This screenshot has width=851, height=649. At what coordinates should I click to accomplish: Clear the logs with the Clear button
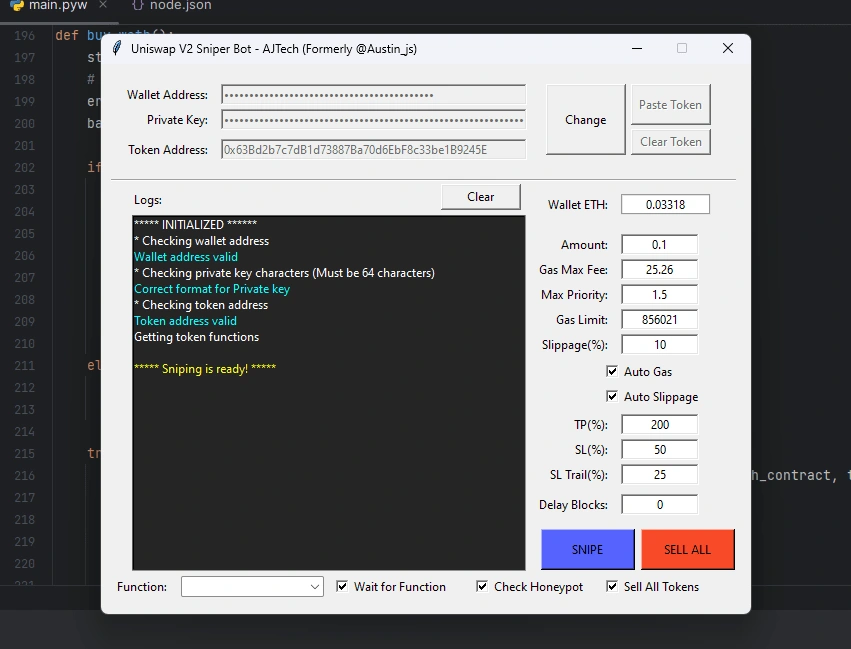click(x=480, y=197)
